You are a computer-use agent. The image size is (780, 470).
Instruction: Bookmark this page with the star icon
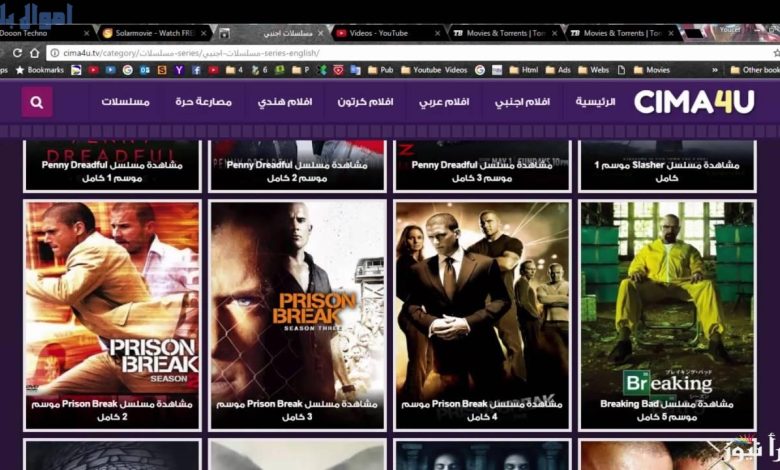(x=776, y=53)
